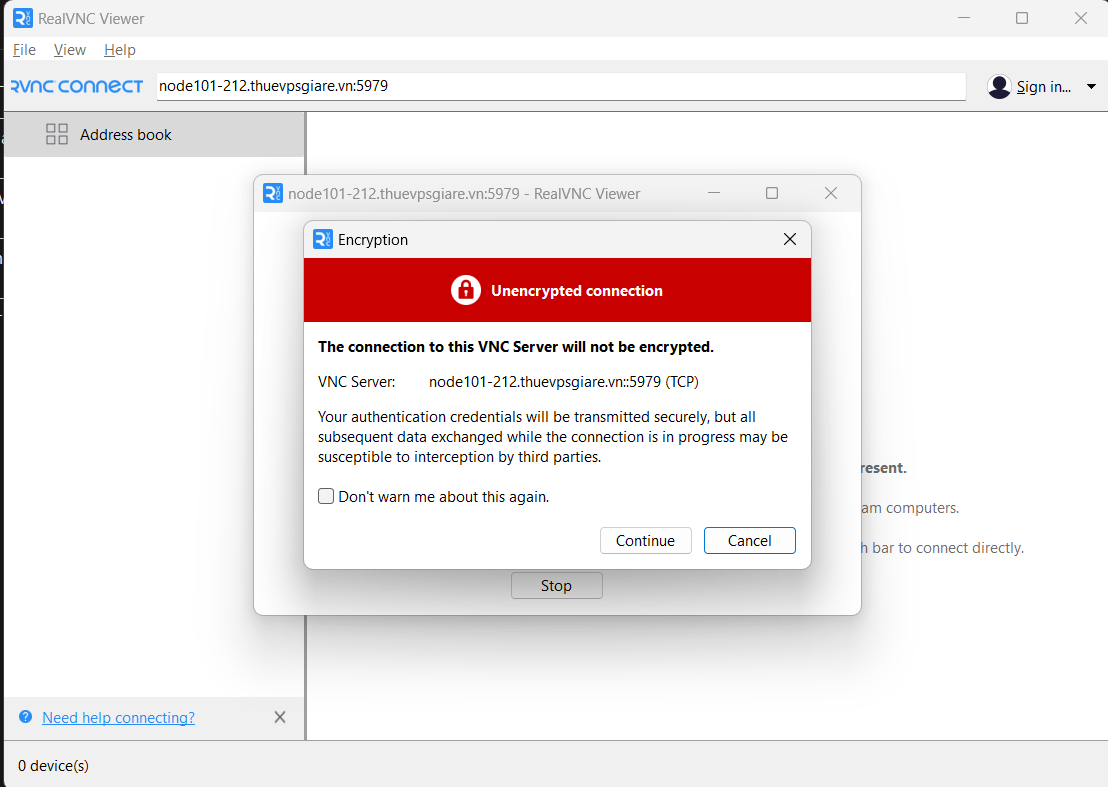
Task: Click the Unencrypted connection banner text
Action: pyautogui.click(x=577, y=291)
